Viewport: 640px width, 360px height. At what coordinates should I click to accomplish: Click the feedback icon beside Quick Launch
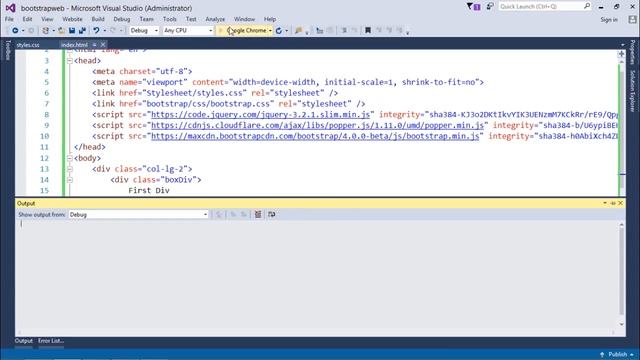[x=490, y=6]
